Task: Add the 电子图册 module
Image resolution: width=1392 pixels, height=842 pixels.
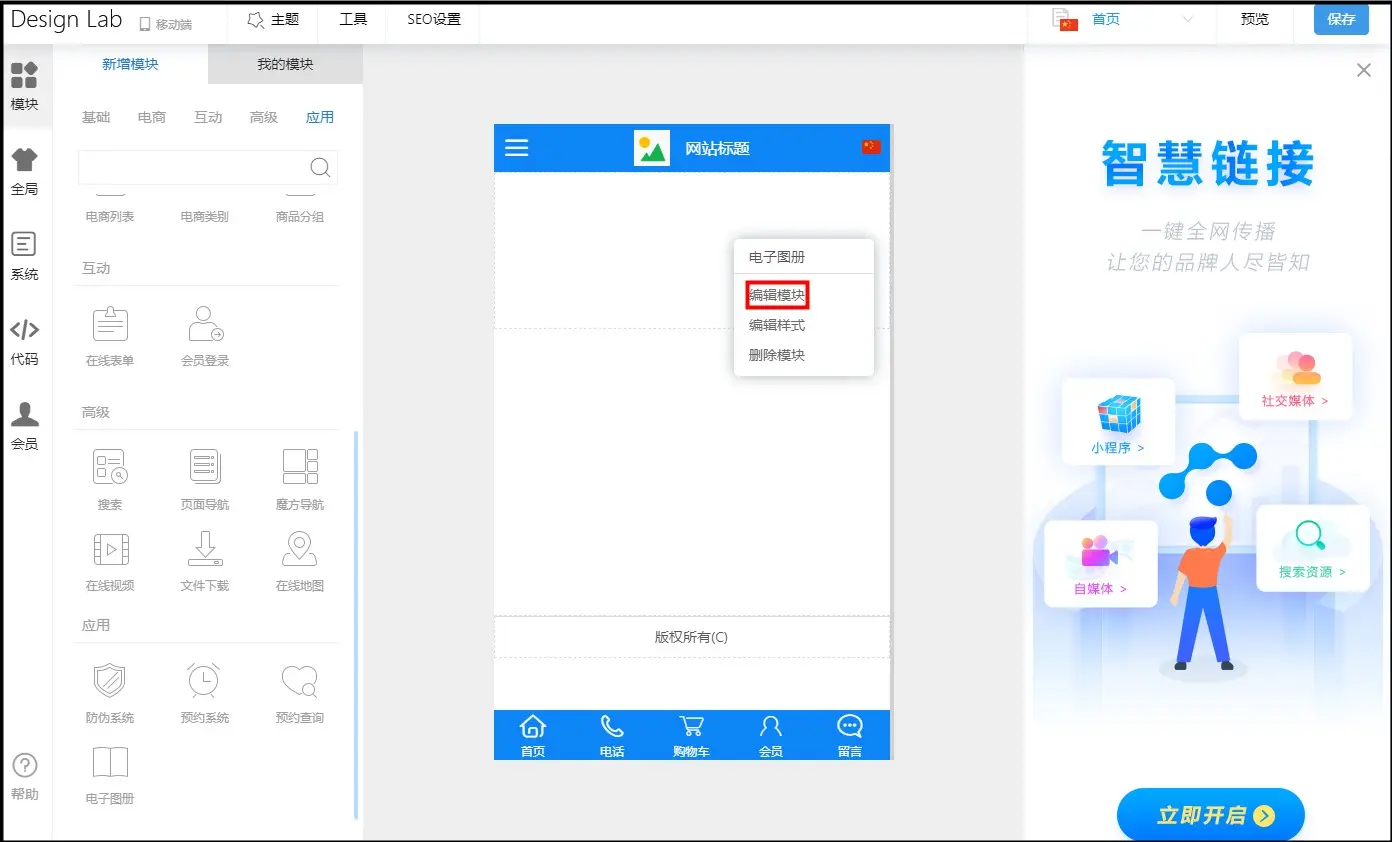Action: [110, 763]
